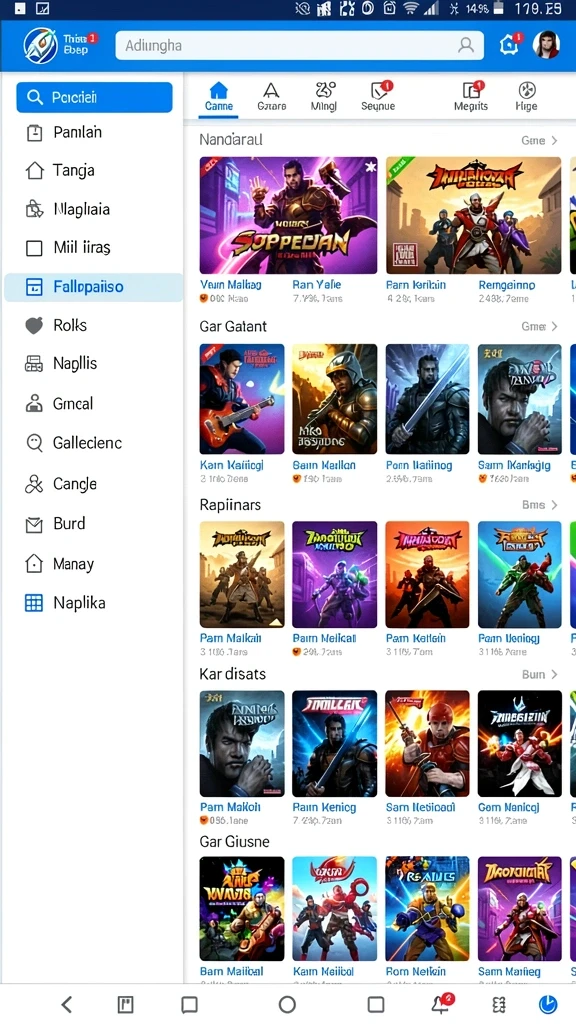This screenshot has width=576, height=1024.
Task: Open the purple Soppecjan game banner
Action: click(x=289, y=215)
